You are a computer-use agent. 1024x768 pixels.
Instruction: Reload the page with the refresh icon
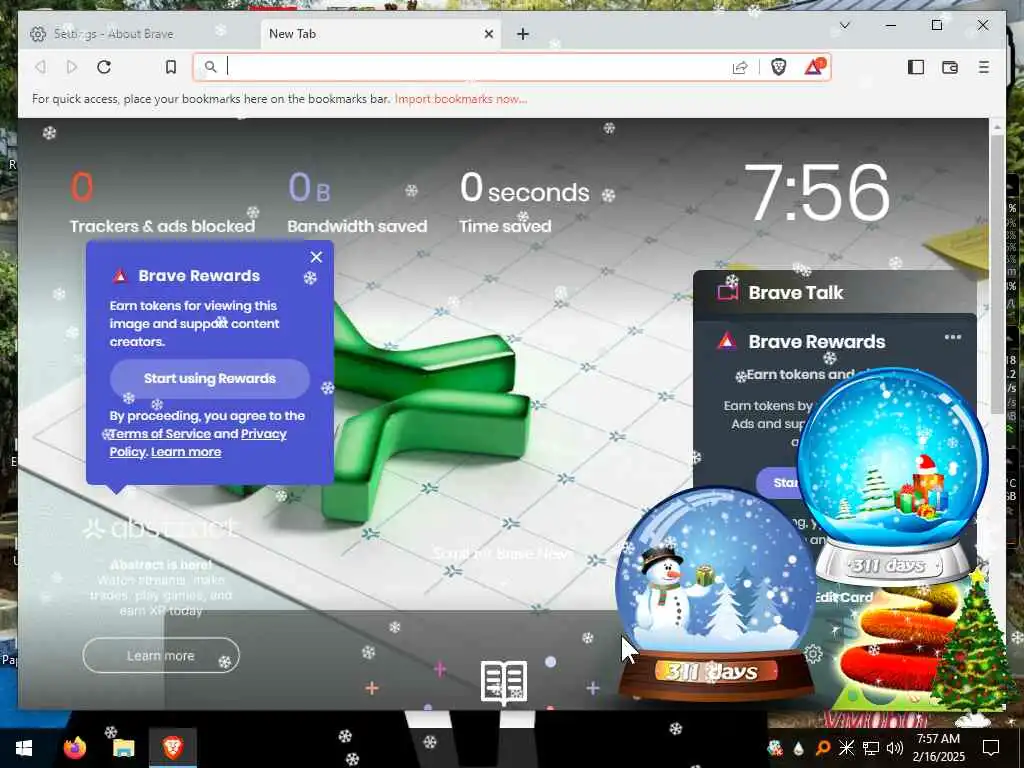(104, 67)
